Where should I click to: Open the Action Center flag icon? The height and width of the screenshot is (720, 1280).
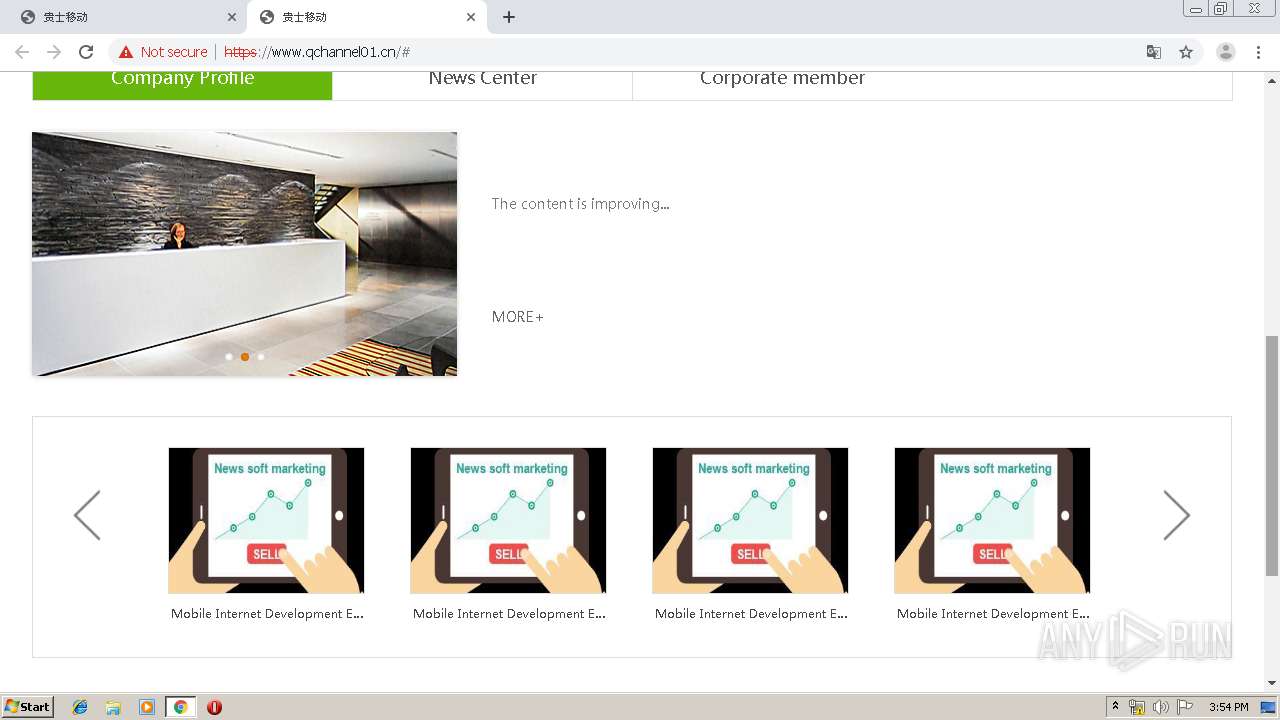(x=1185, y=707)
